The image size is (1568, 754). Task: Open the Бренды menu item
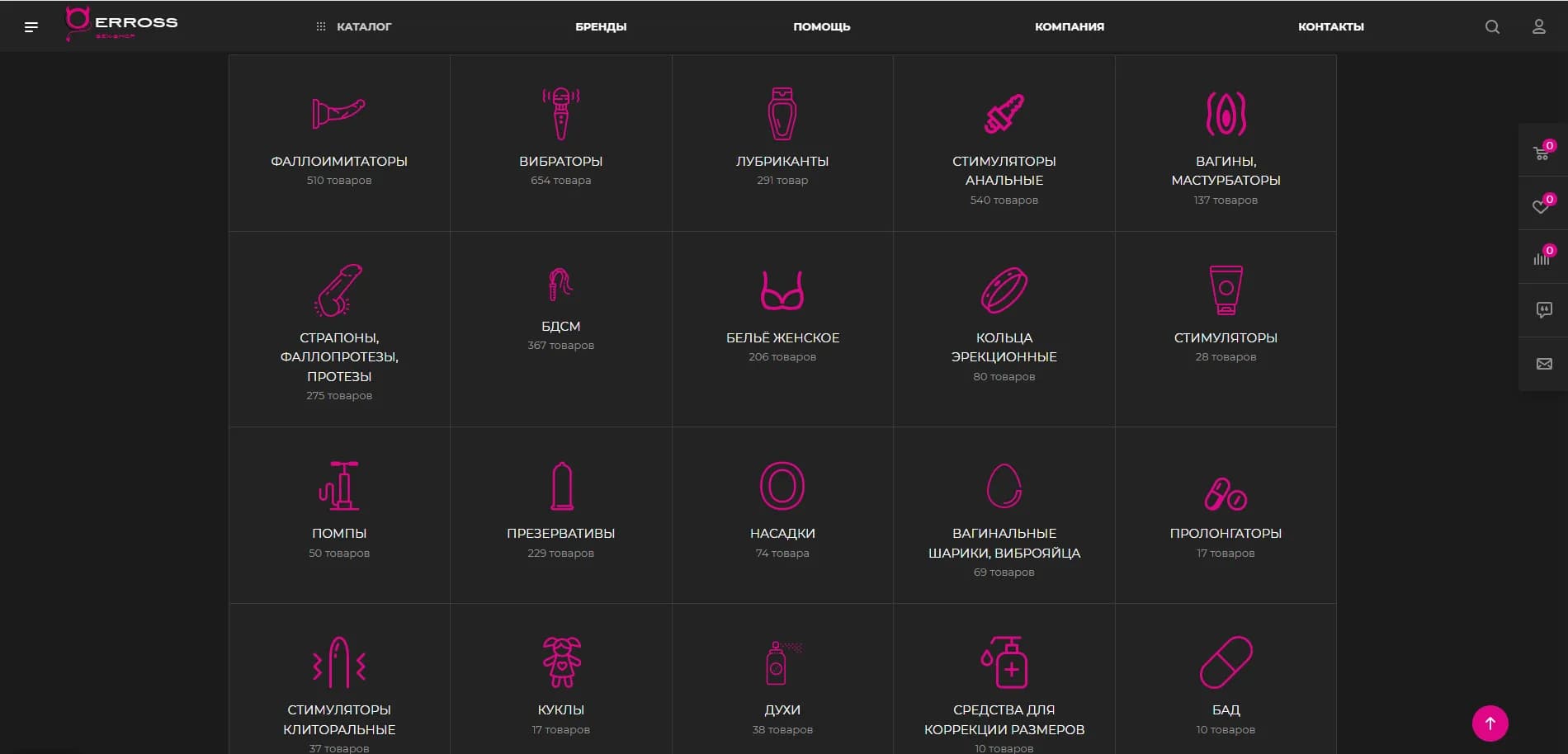(601, 27)
